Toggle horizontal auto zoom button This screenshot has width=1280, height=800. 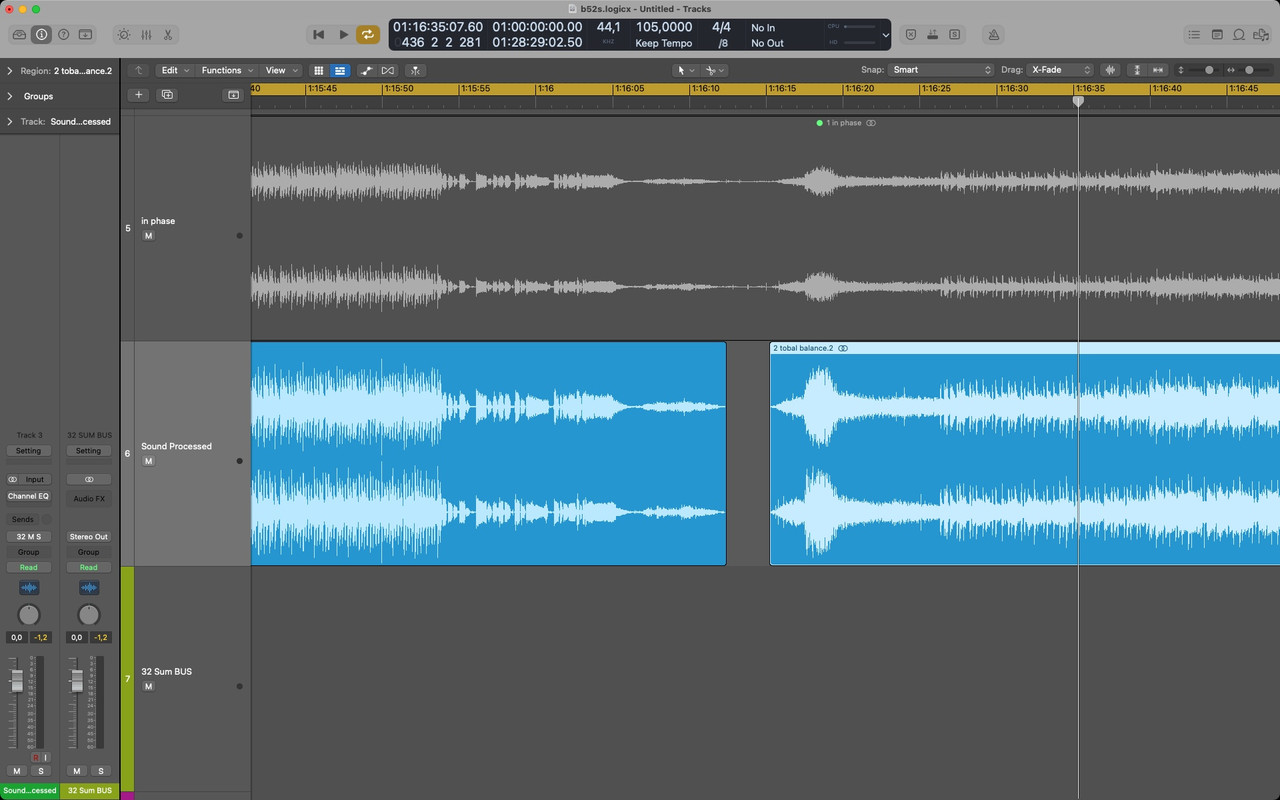(1158, 70)
